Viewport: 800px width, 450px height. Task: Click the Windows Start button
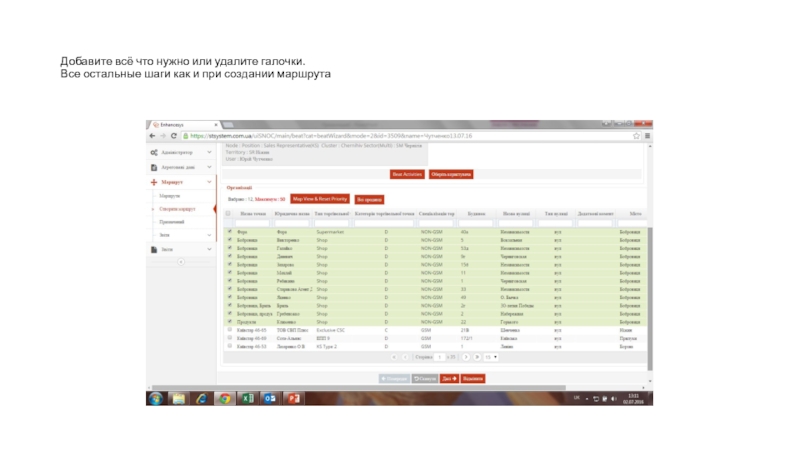(156, 398)
